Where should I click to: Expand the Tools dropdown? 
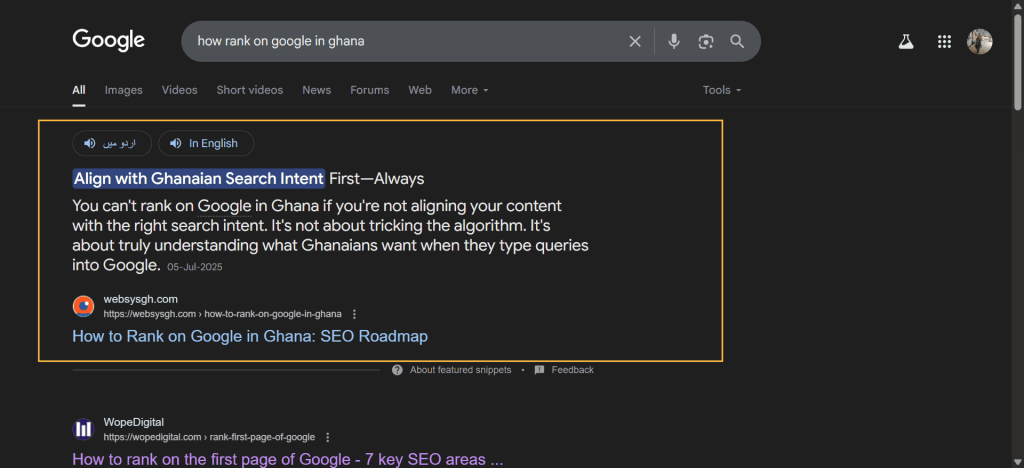[x=722, y=90]
